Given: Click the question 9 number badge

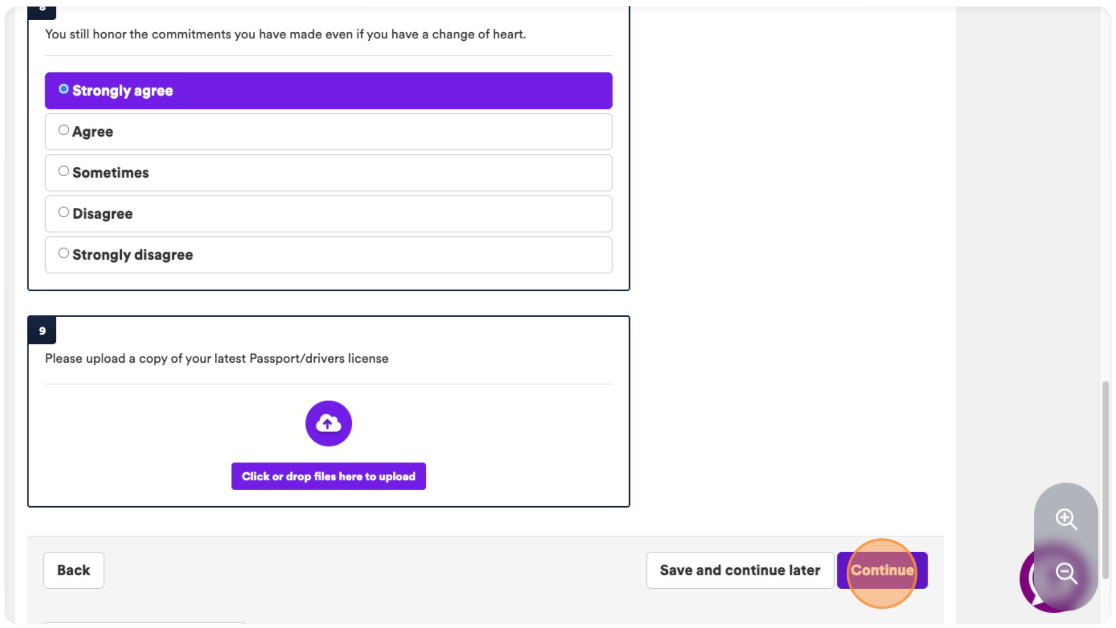Looking at the screenshot, I should (x=42, y=330).
